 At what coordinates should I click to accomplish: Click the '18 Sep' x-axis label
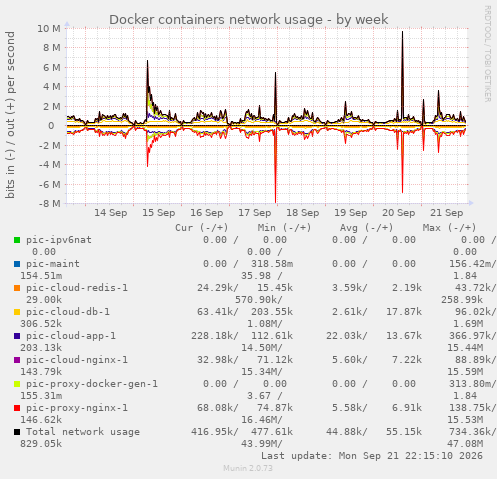point(303,213)
